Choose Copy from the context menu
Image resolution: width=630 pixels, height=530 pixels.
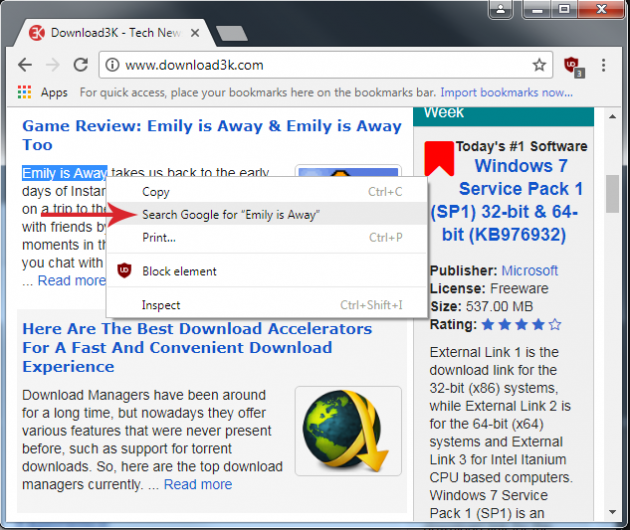(x=266, y=192)
